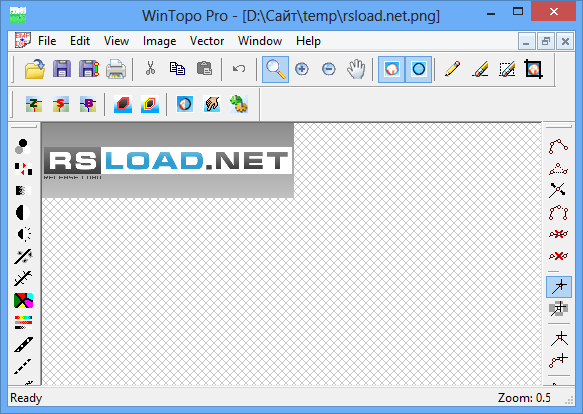Click the half circle with dots brightness icon

[24, 234]
